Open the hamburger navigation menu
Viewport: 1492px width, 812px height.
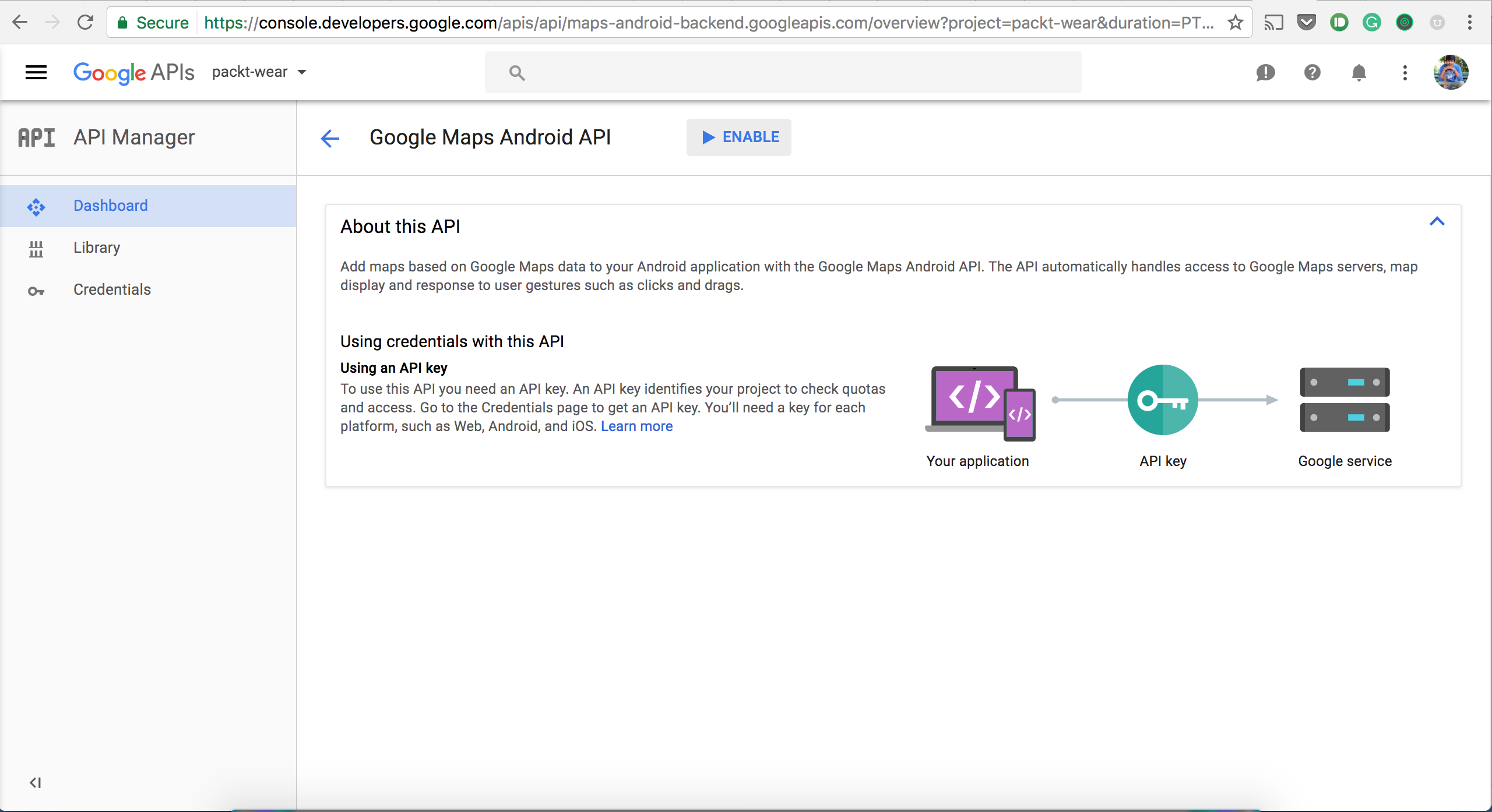[x=36, y=72]
